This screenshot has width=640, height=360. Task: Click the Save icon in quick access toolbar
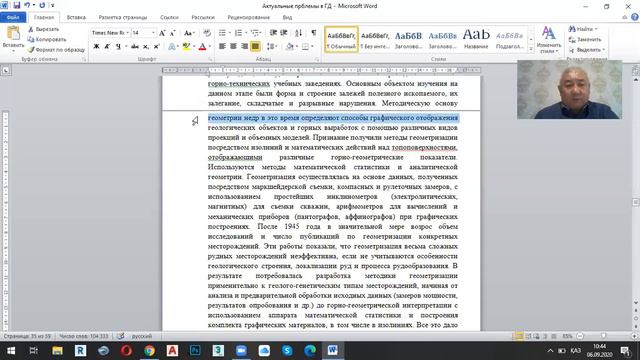pos(17,5)
